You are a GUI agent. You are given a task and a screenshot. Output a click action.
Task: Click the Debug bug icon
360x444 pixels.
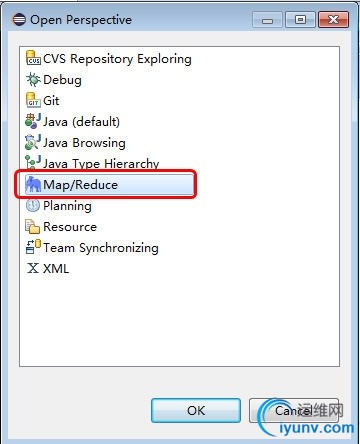[x=33, y=80]
